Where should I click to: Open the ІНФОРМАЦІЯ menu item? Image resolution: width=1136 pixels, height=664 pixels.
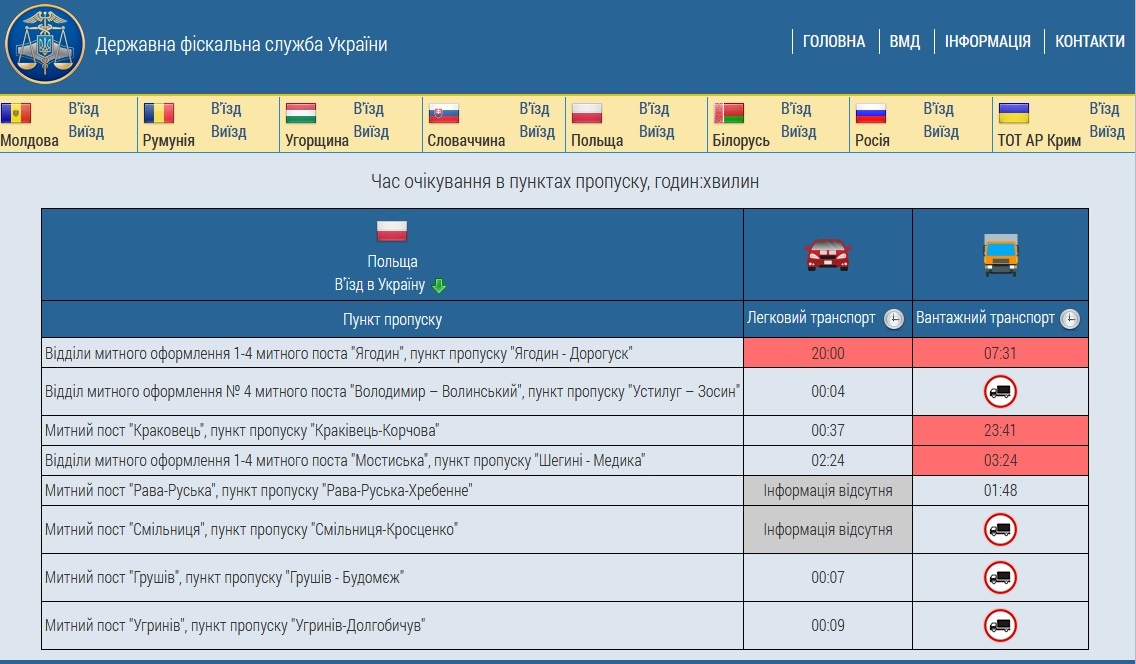(x=987, y=41)
